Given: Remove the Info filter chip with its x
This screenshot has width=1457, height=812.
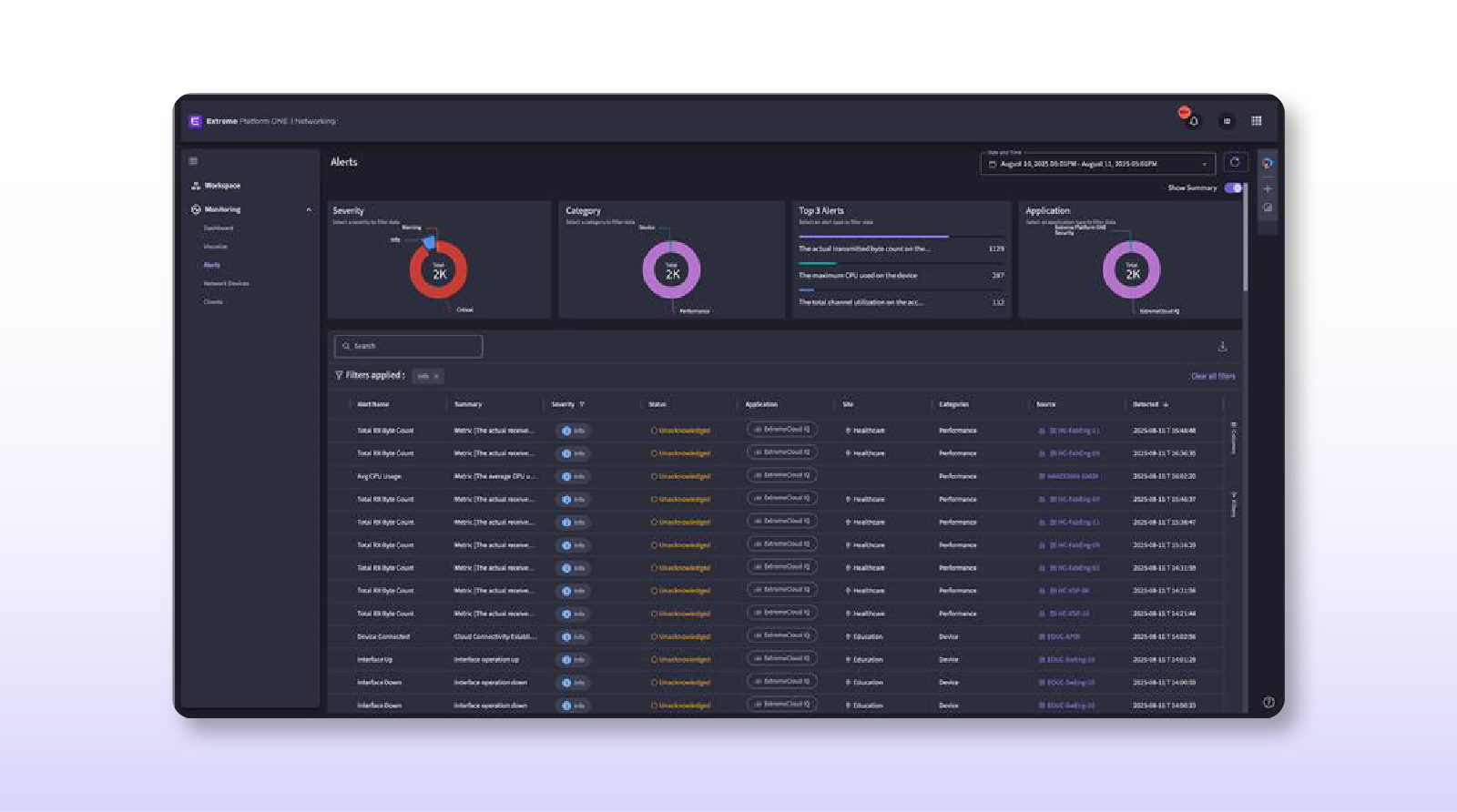Looking at the screenshot, I should tap(436, 376).
